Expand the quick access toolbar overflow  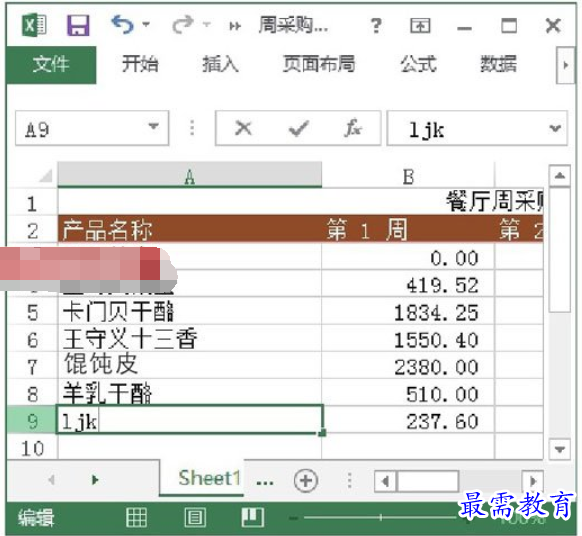[x=235, y=26]
